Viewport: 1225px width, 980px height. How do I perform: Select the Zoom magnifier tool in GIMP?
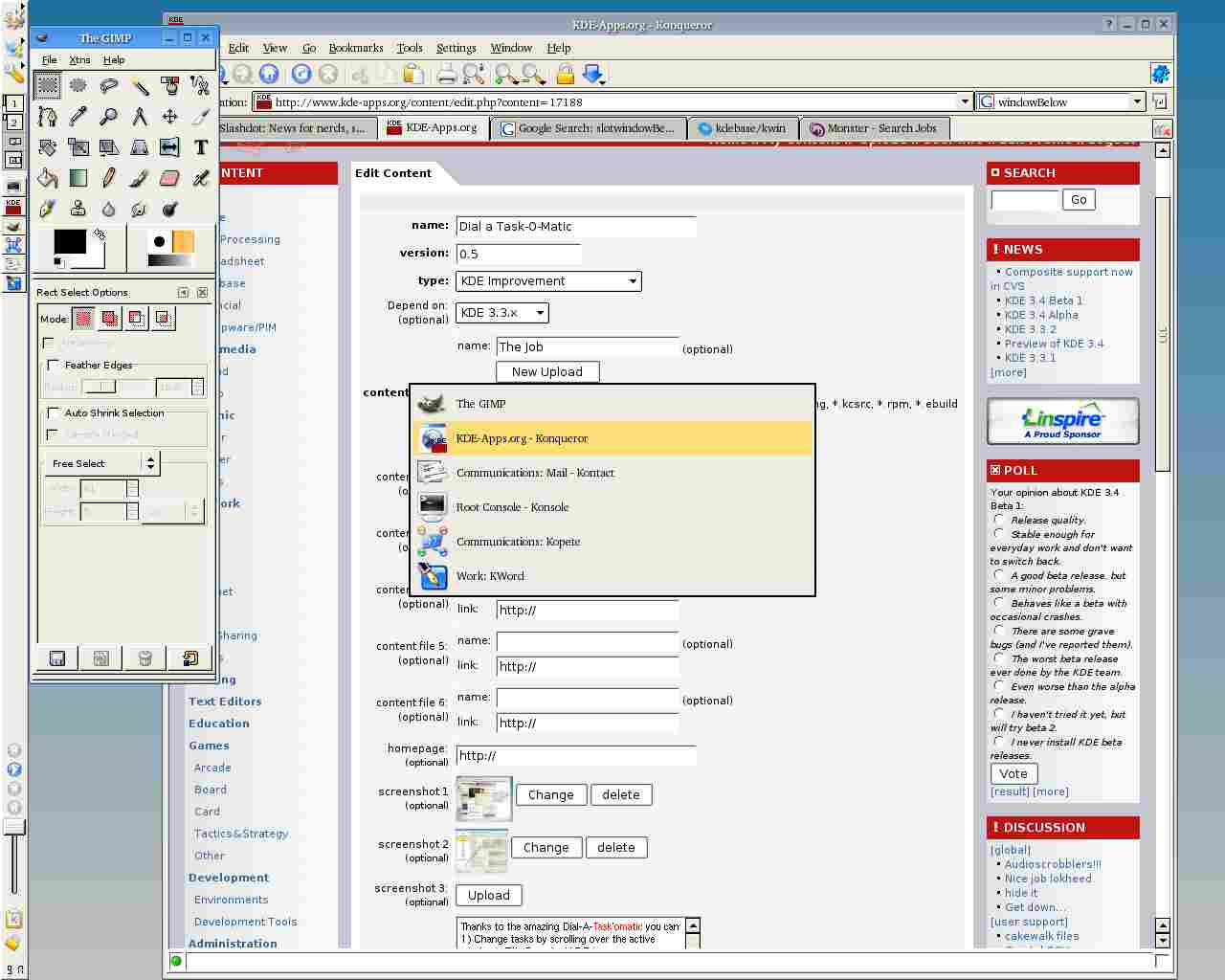tap(109, 117)
